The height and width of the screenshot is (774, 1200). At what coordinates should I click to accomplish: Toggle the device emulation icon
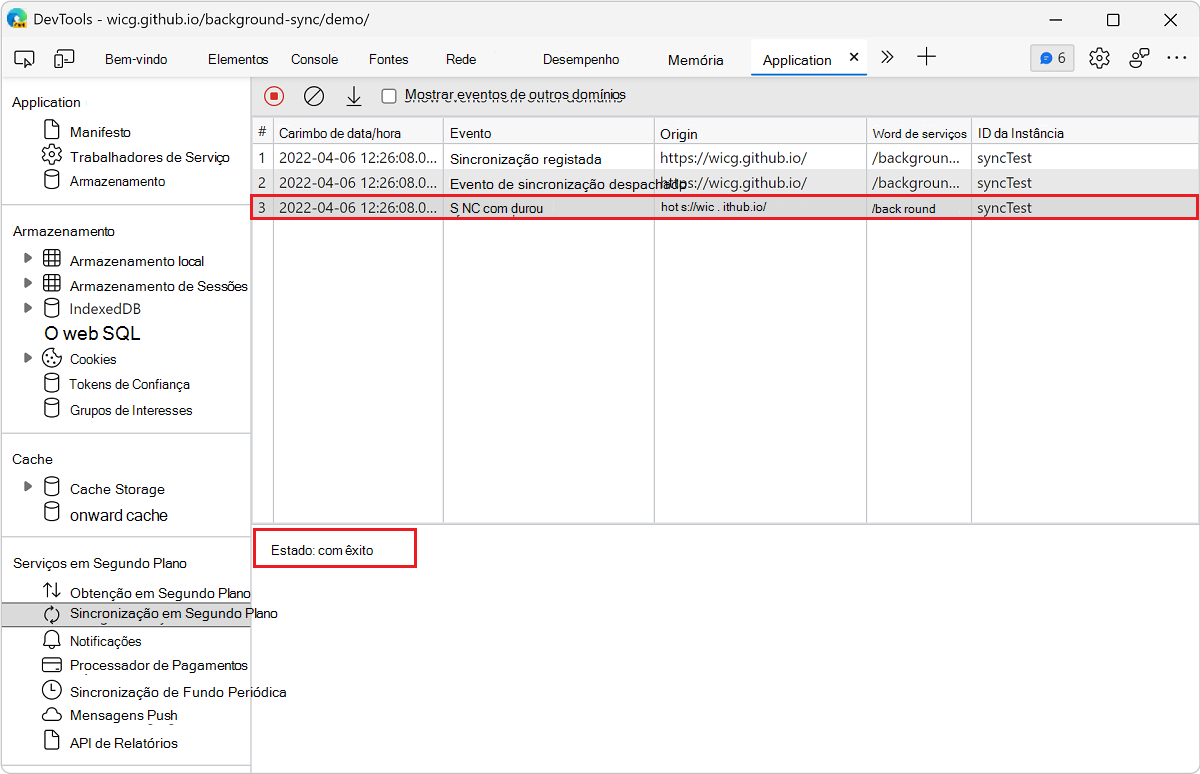pos(64,59)
